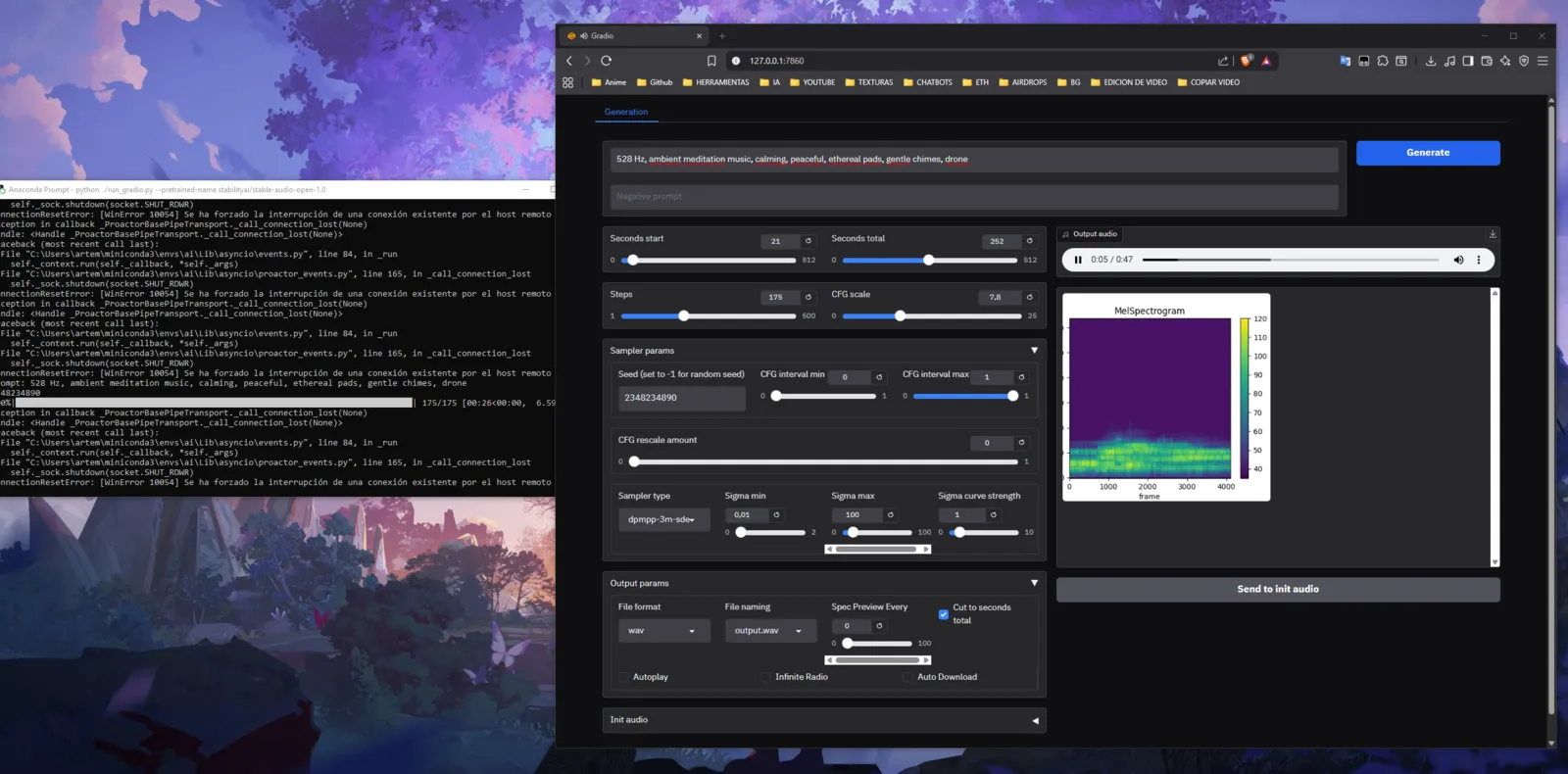Screen dimensions: 1568x774
Task: Uncheck Cut to seconds total
Action: coord(944,614)
